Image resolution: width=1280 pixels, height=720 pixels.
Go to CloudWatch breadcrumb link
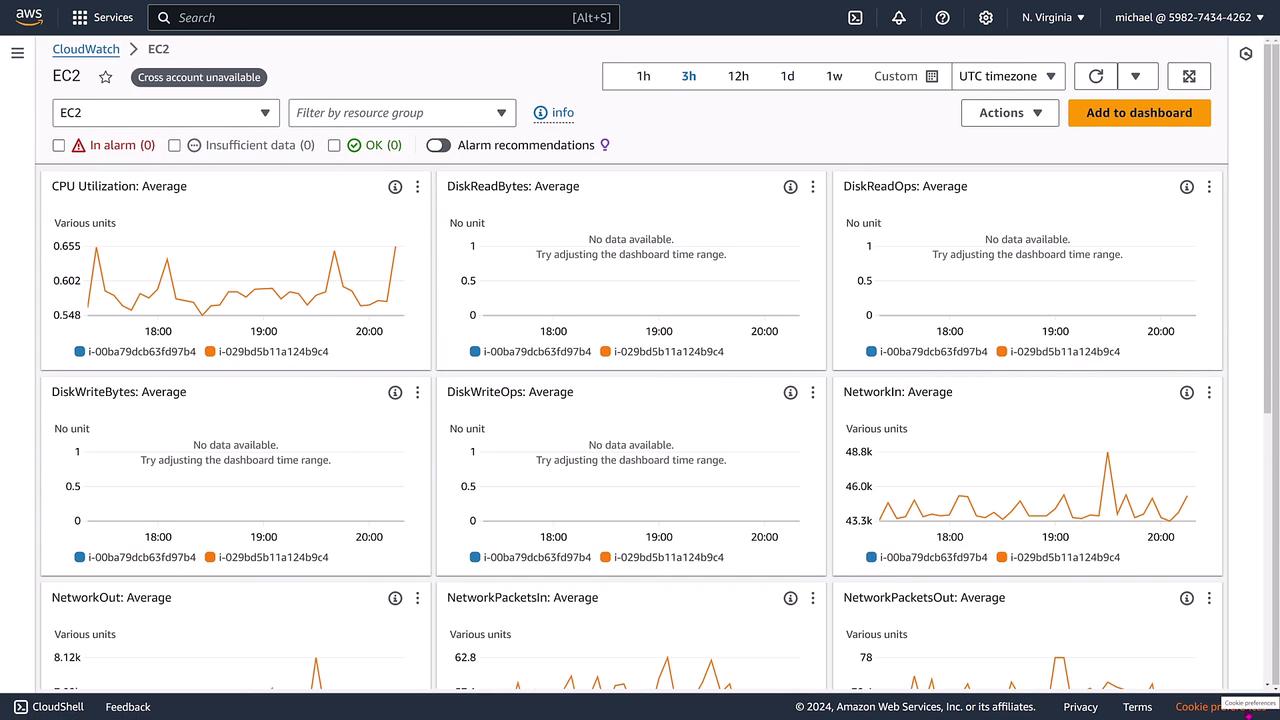(86, 49)
